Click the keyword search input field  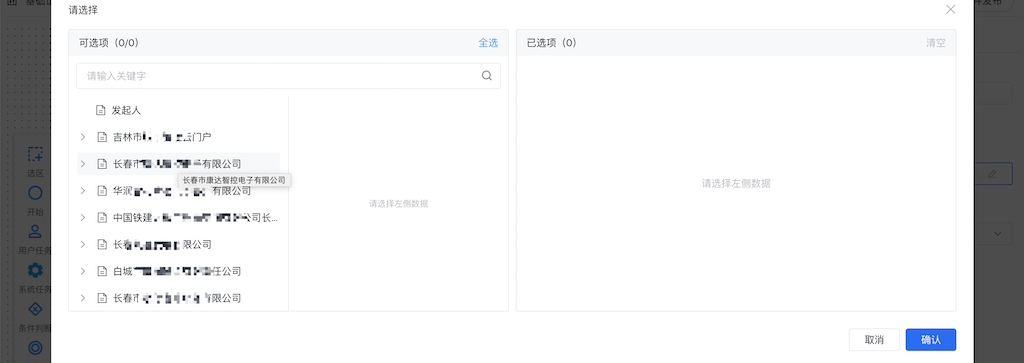(288, 76)
